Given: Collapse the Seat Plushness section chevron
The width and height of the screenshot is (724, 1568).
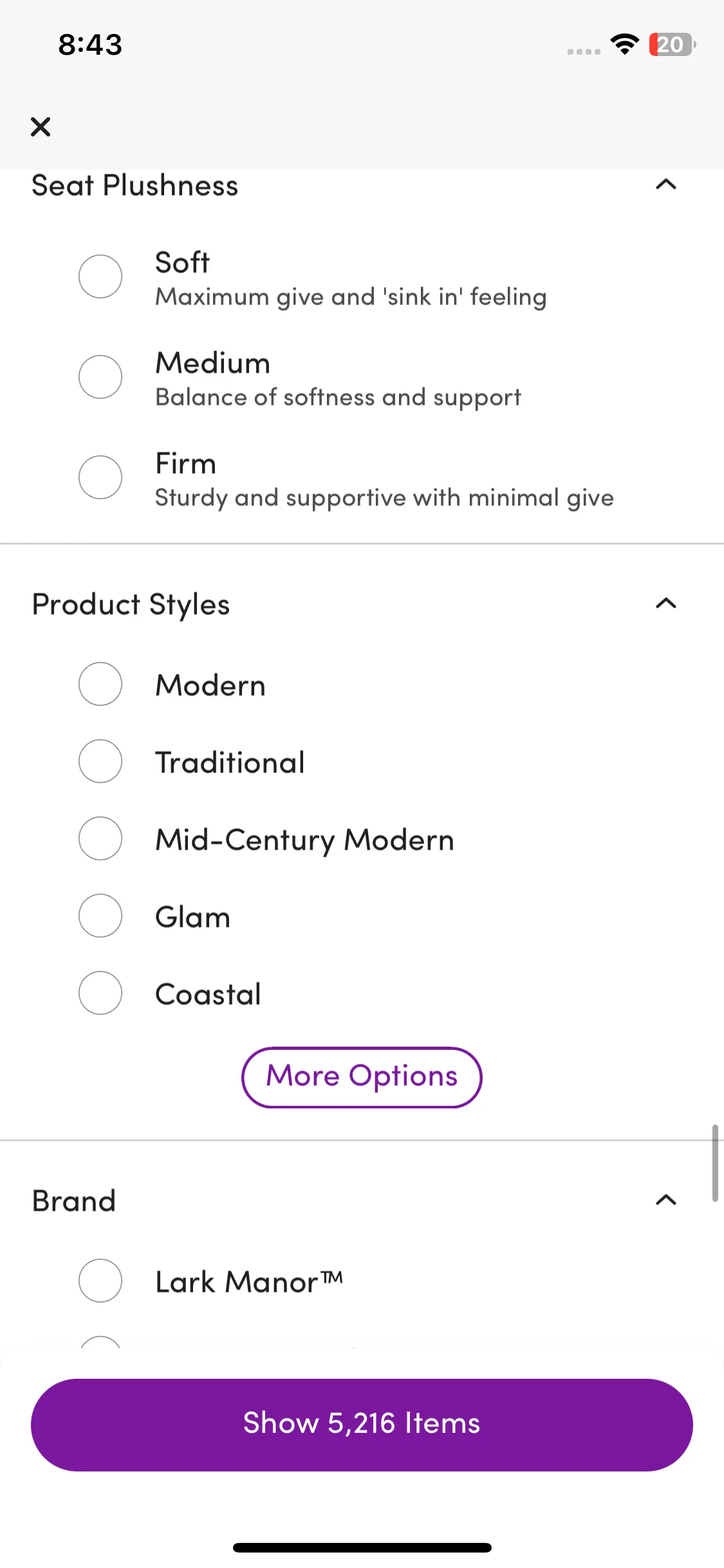Looking at the screenshot, I should coord(666,185).
